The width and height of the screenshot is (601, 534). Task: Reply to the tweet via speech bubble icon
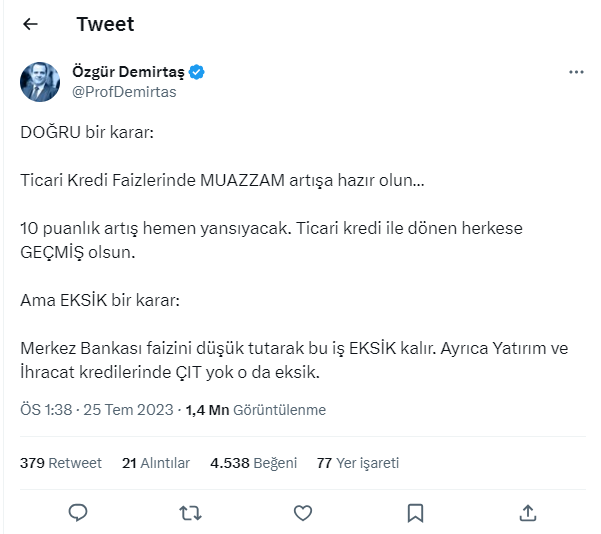[x=79, y=512]
